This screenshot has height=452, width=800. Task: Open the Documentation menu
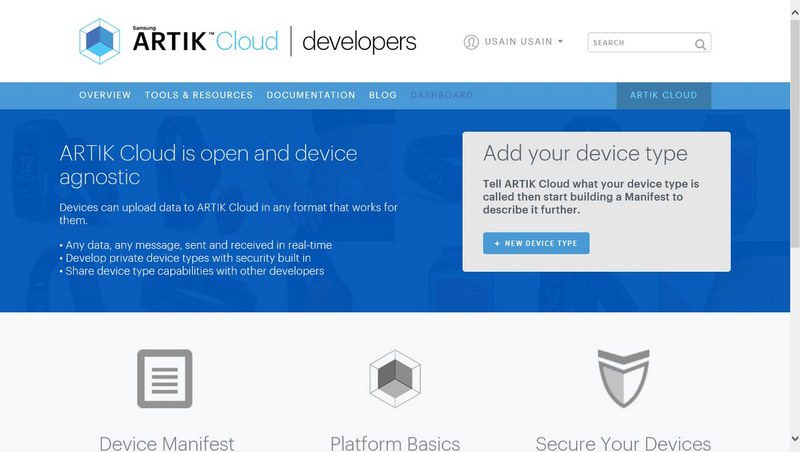click(311, 95)
